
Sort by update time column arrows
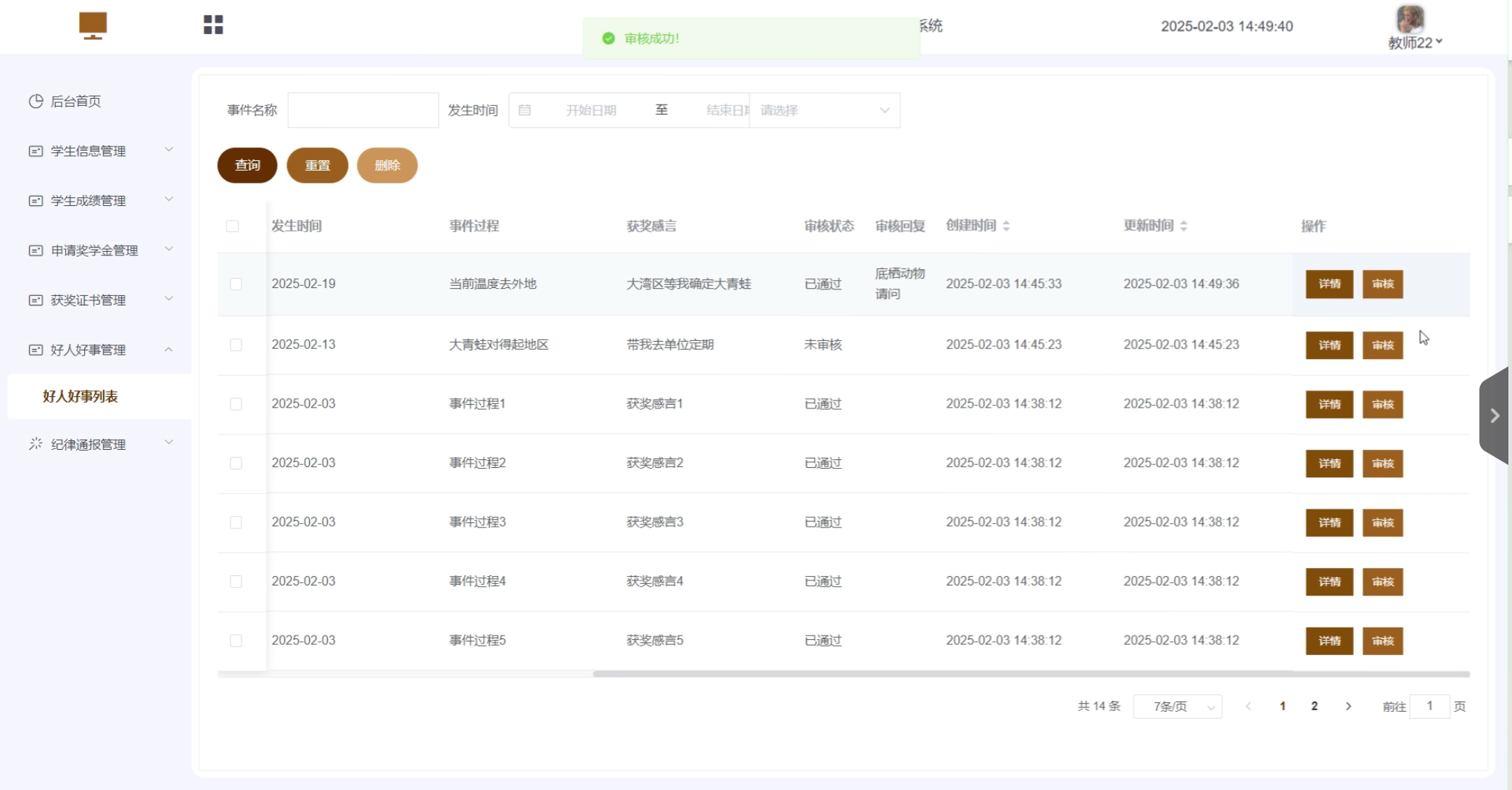point(1183,226)
